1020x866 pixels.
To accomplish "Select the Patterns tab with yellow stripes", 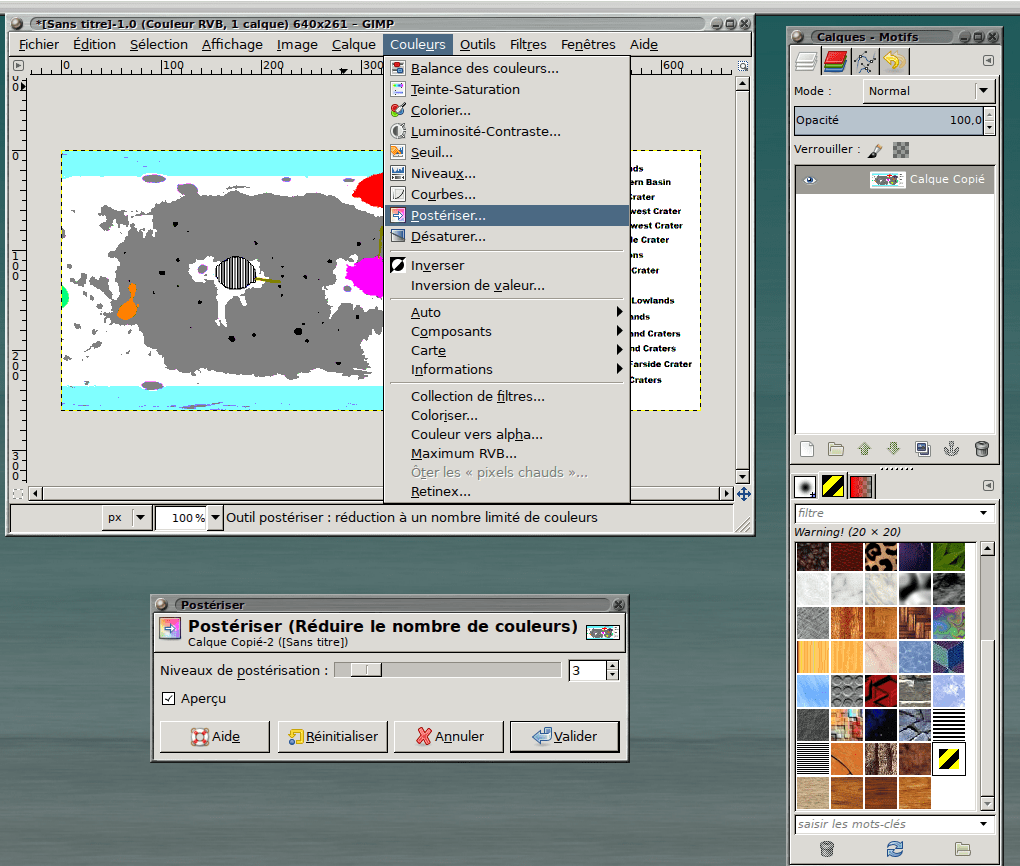I will (x=833, y=486).
